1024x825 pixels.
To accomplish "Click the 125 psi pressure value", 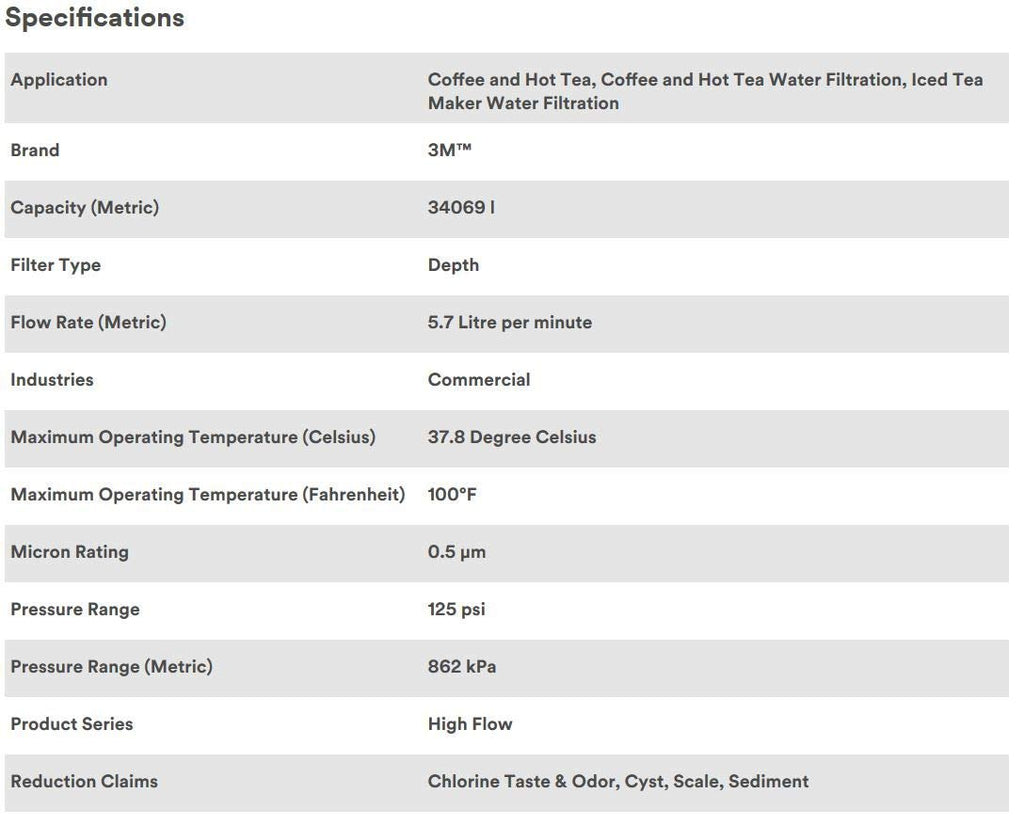I will click(456, 610).
